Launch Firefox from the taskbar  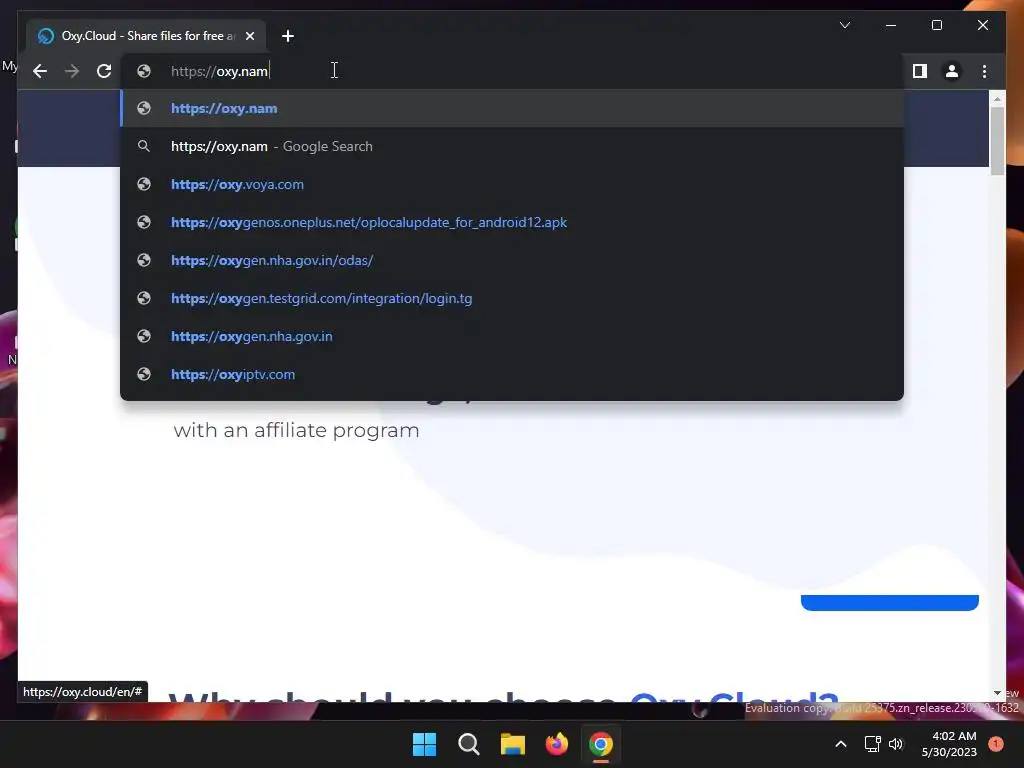[556, 744]
